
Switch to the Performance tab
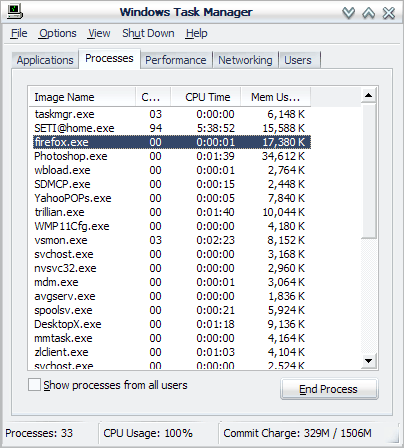[x=176, y=60]
